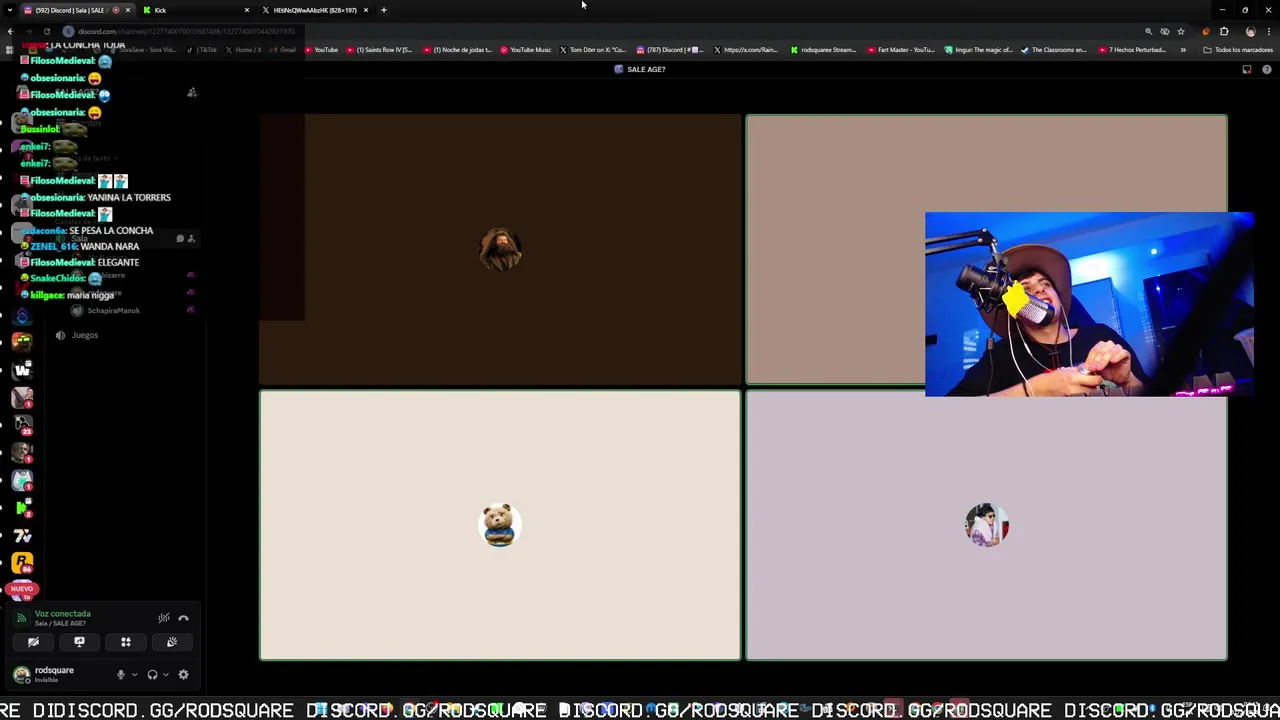Image resolution: width=1280 pixels, height=720 pixels.
Task: Go back in the browser
Action: [10, 31]
